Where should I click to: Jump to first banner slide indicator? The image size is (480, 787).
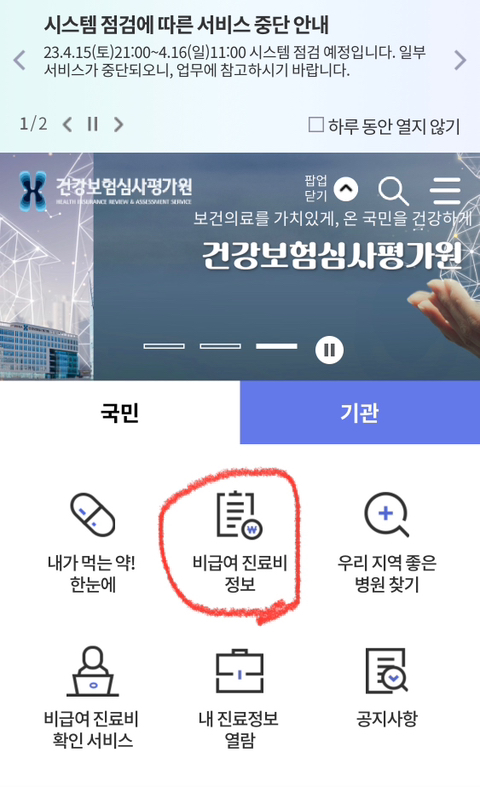(164, 346)
